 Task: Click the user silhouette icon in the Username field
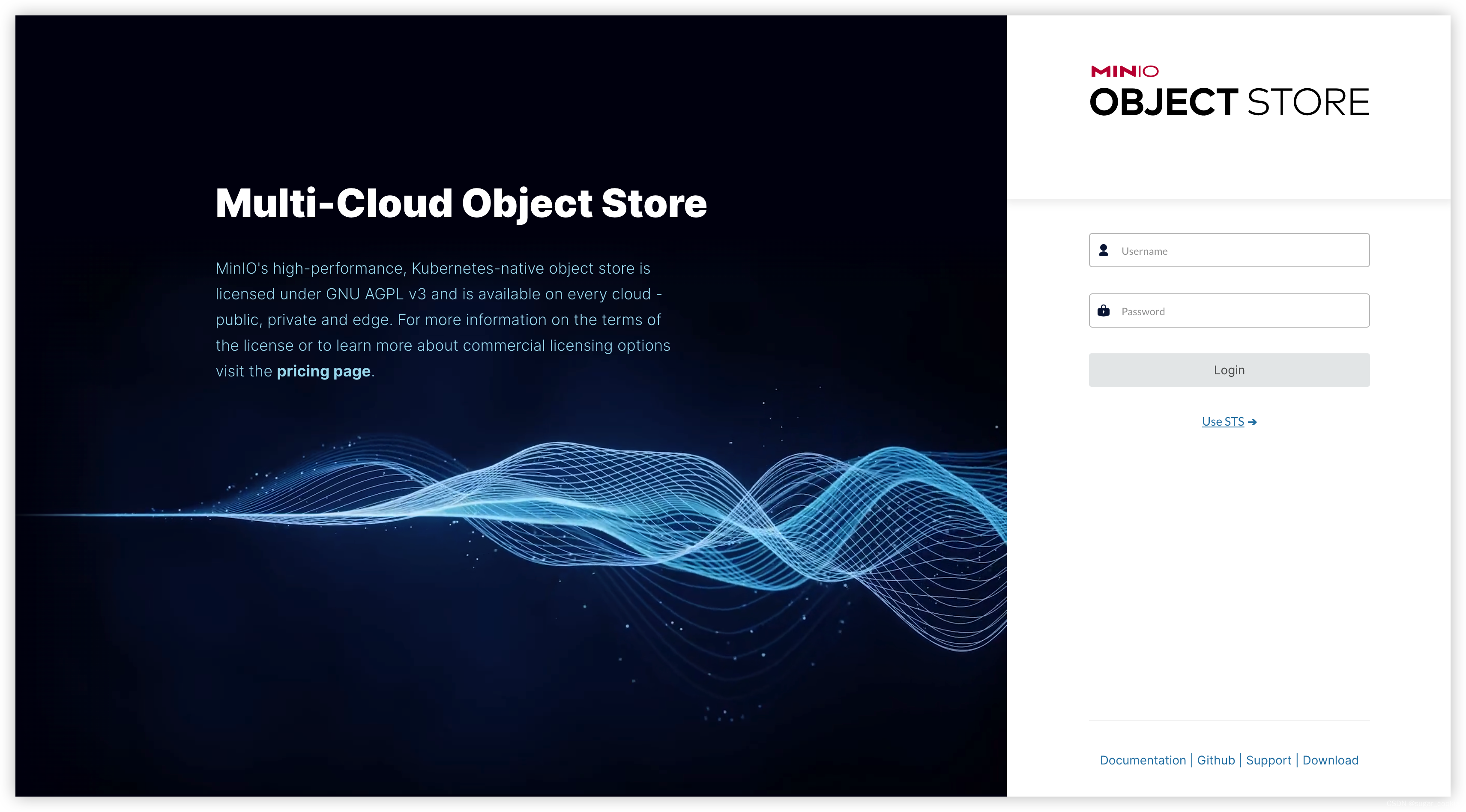coord(1104,251)
